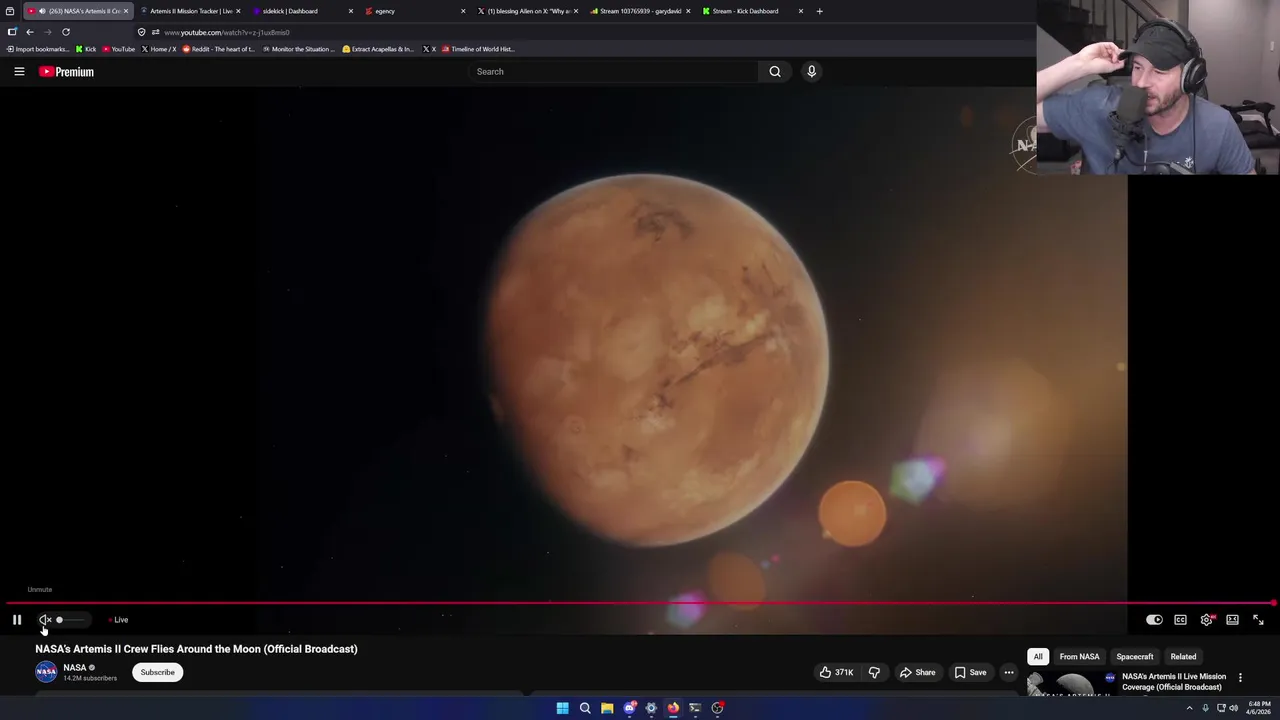Switch to Stream 103765939 tab
The image size is (1280, 720).
(640, 11)
